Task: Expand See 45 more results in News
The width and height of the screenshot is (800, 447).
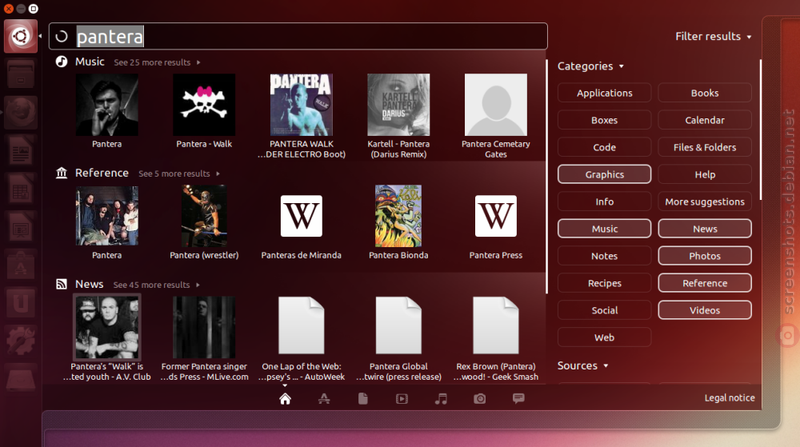Action: tap(157, 285)
